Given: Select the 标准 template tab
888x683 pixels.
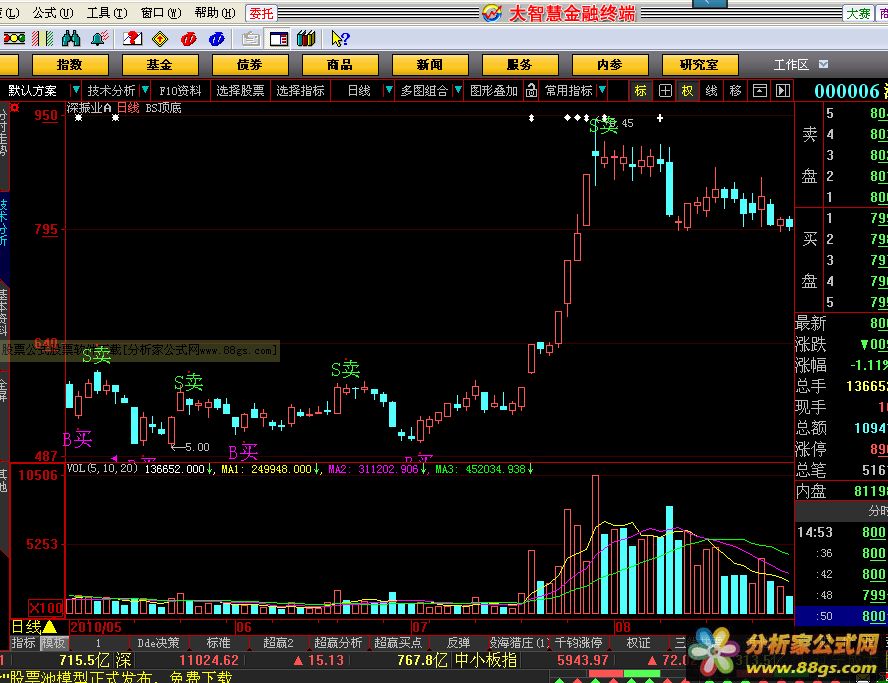Looking at the screenshot, I should [x=219, y=643].
